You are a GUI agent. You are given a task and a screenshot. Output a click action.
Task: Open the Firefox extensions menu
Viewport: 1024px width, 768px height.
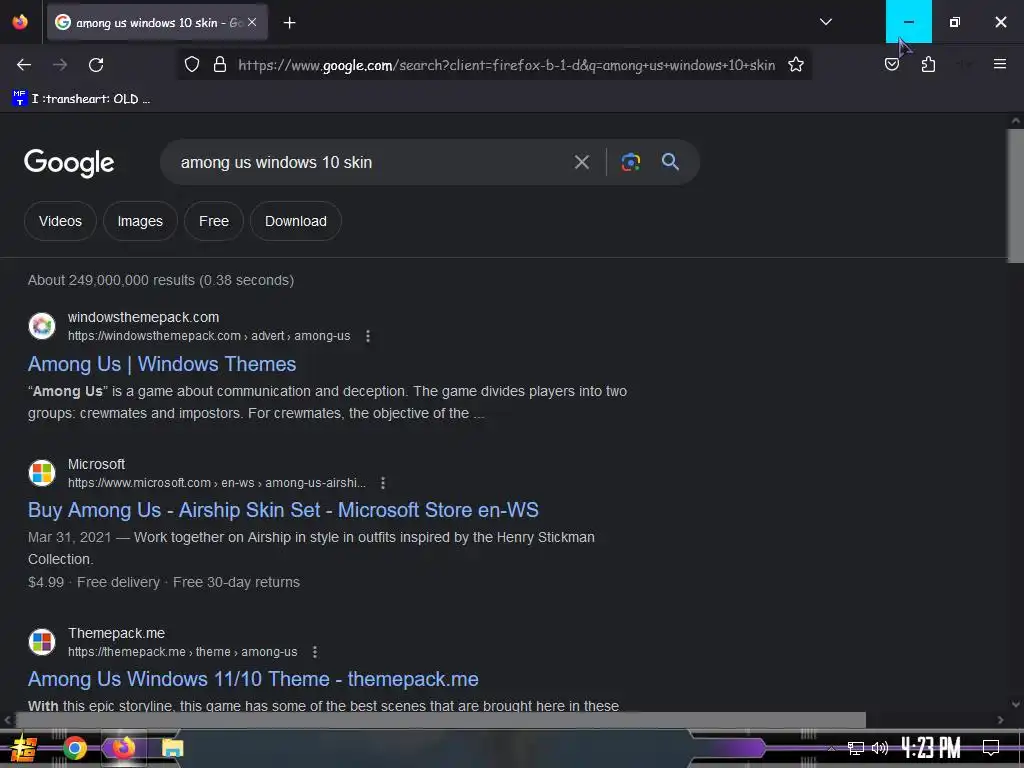tap(928, 65)
